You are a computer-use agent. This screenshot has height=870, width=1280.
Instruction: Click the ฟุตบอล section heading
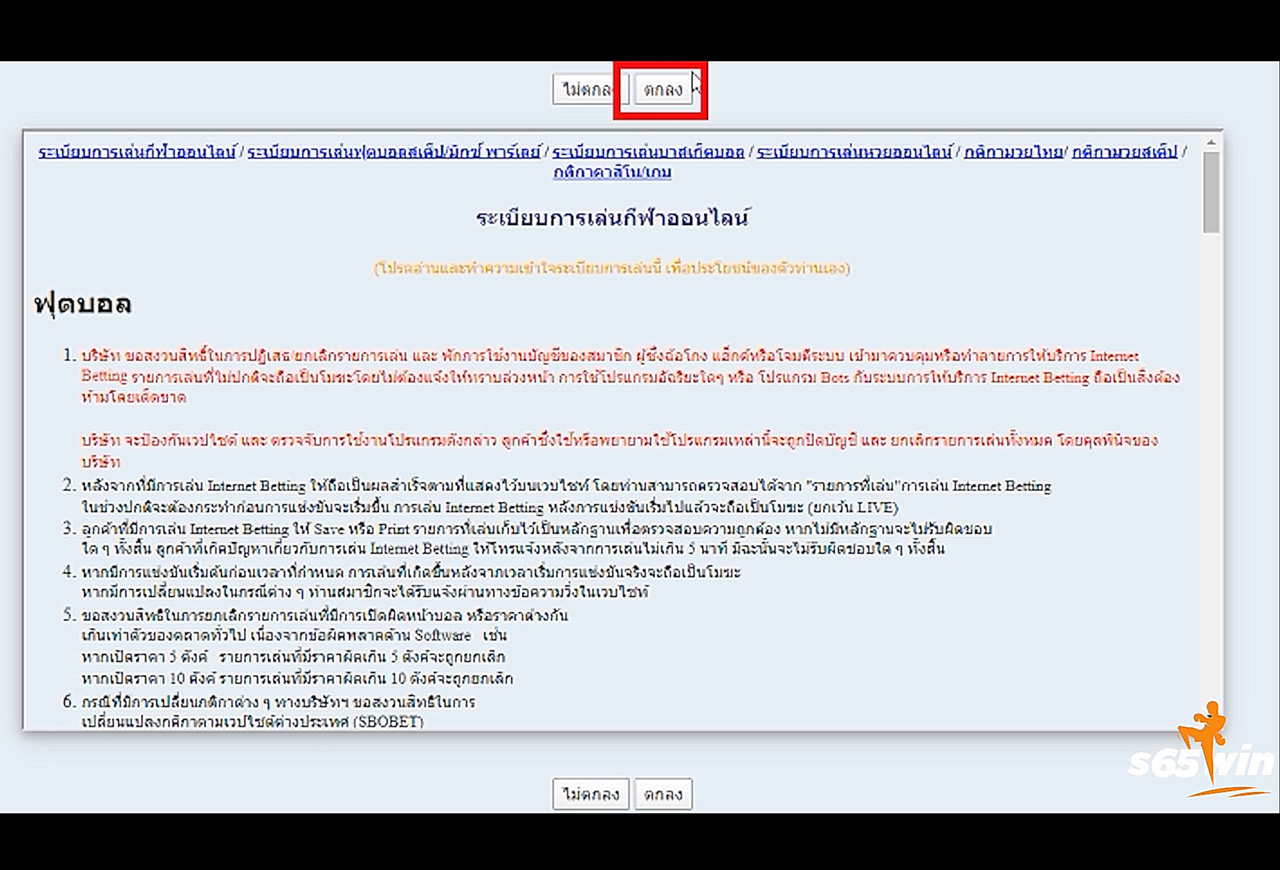[x=83, y=304]
